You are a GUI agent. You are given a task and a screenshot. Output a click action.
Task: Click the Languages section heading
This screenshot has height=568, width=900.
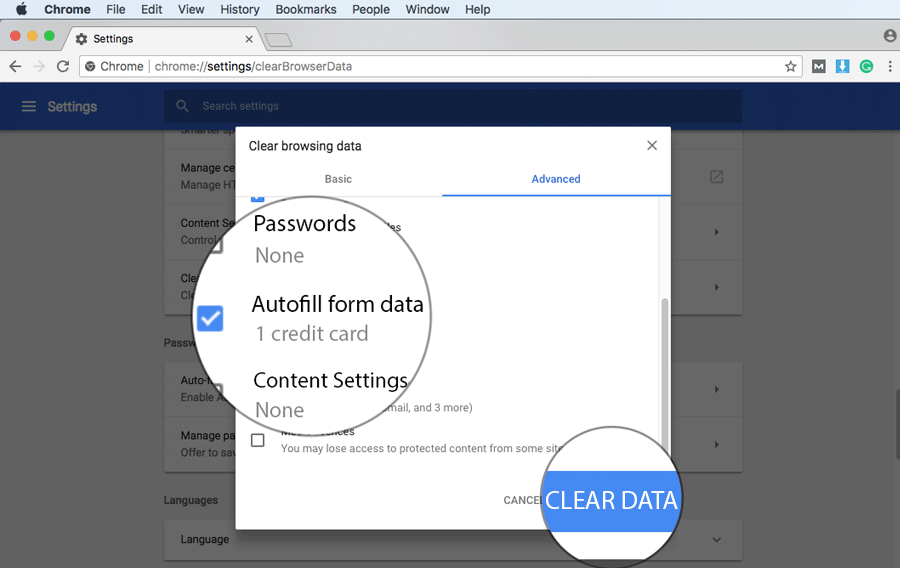[191, 500]
